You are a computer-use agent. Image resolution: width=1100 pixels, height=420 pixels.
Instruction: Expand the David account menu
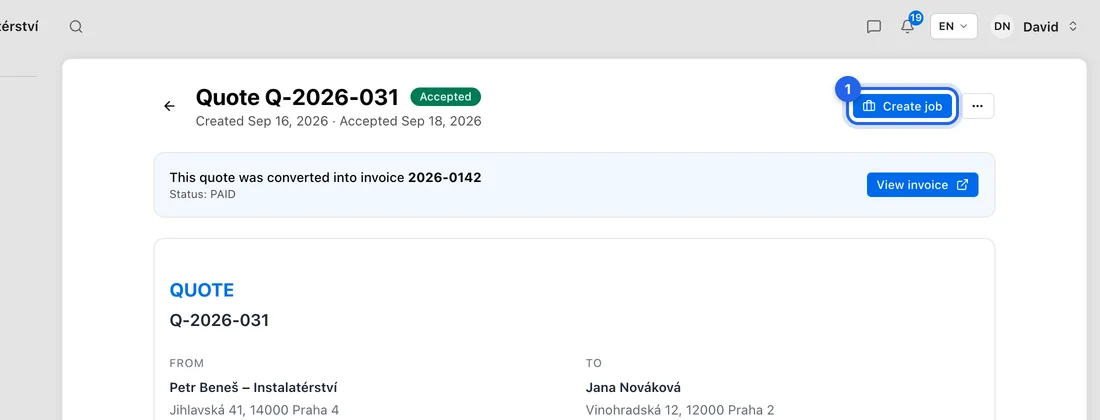click(1049, 27)
